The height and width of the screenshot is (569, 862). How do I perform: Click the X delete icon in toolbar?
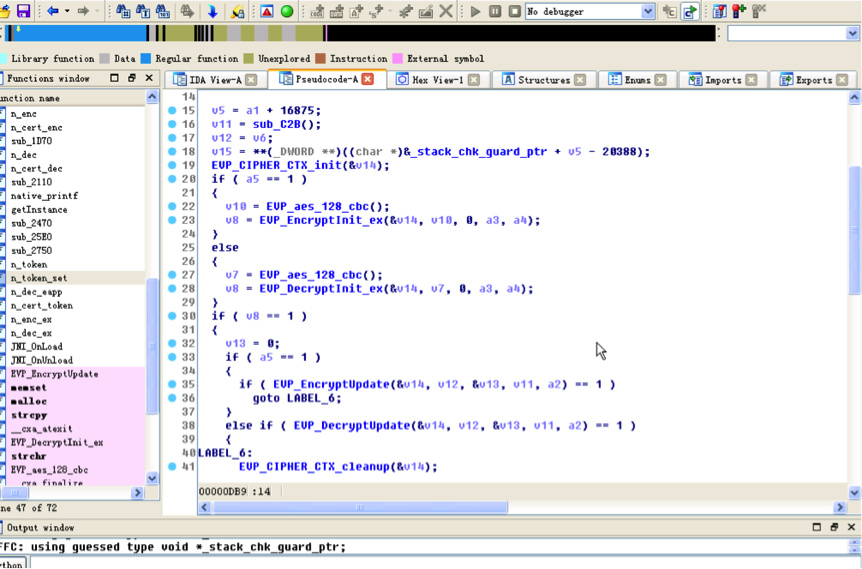tap(447, 11)
